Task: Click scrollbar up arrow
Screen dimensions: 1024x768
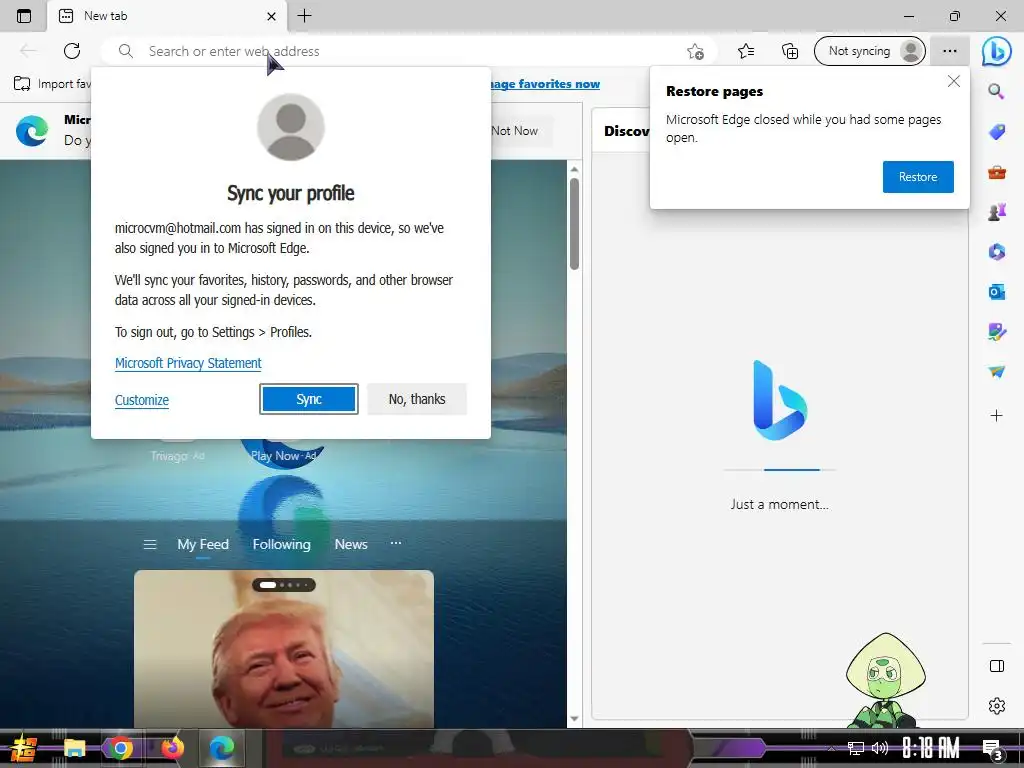Action: [x=574, y=169]
